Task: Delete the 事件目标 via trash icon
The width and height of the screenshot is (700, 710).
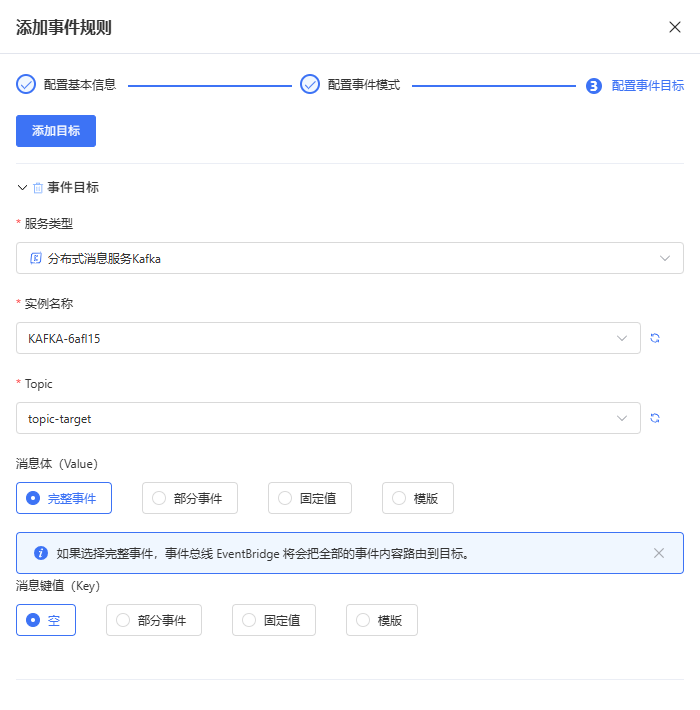Action: [38, 187]
